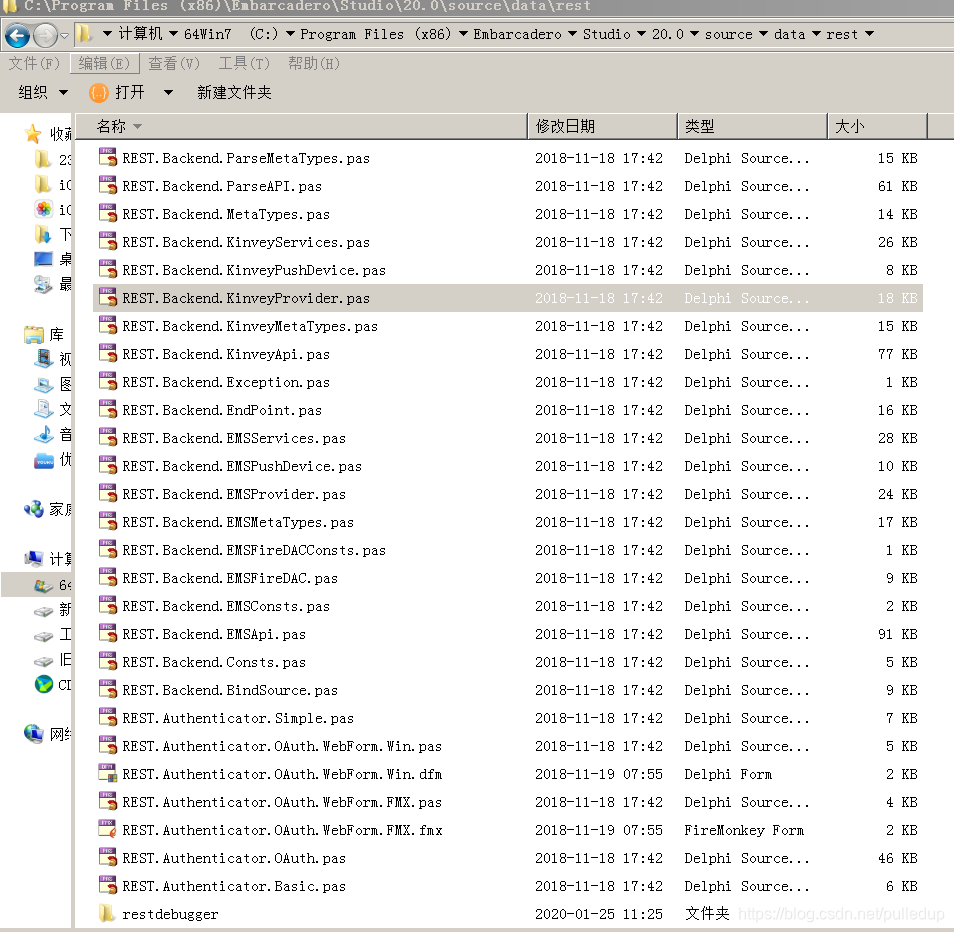954x932 pixels.
Task: Click the 2020-01-25 11:25 date cell
Action: 599,914
